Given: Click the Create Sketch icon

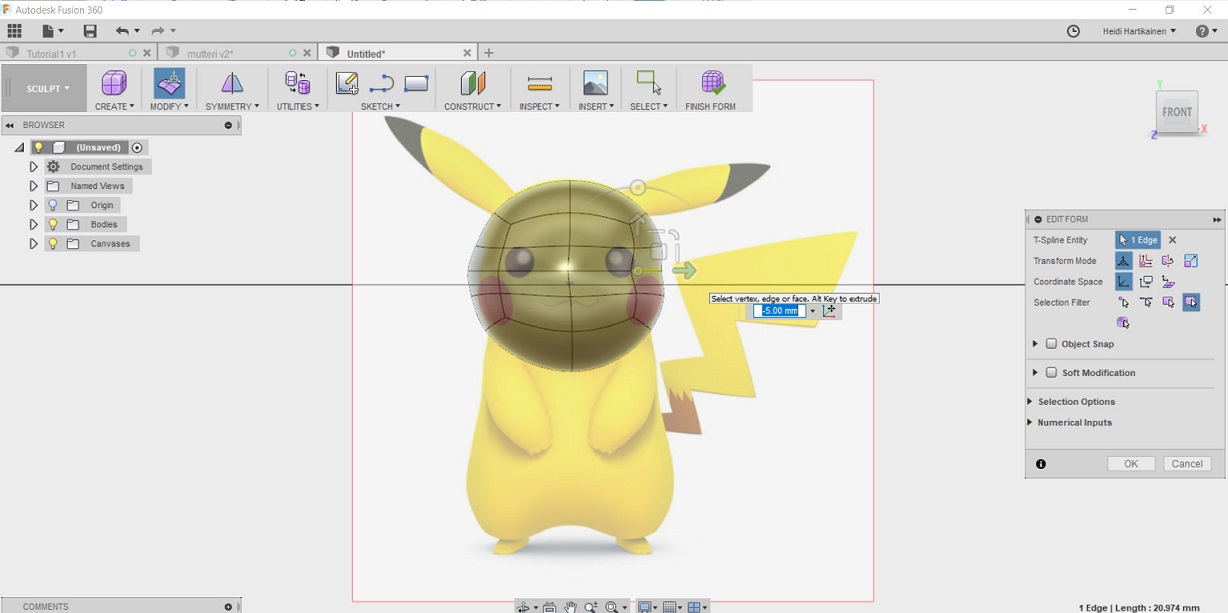Looking at the screenshot, I should click(x=347, y=83).
